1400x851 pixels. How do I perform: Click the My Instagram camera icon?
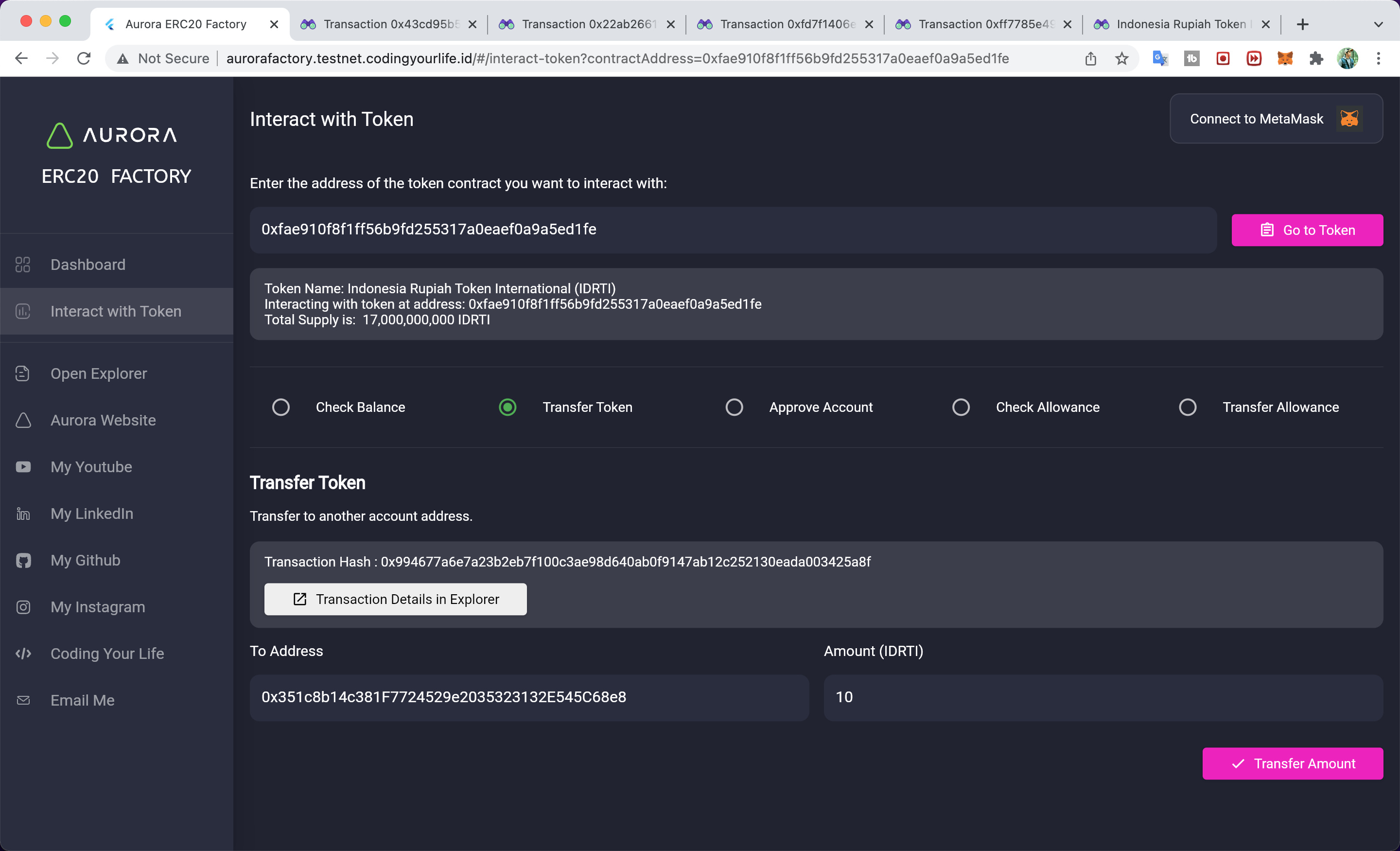point(23,607)
